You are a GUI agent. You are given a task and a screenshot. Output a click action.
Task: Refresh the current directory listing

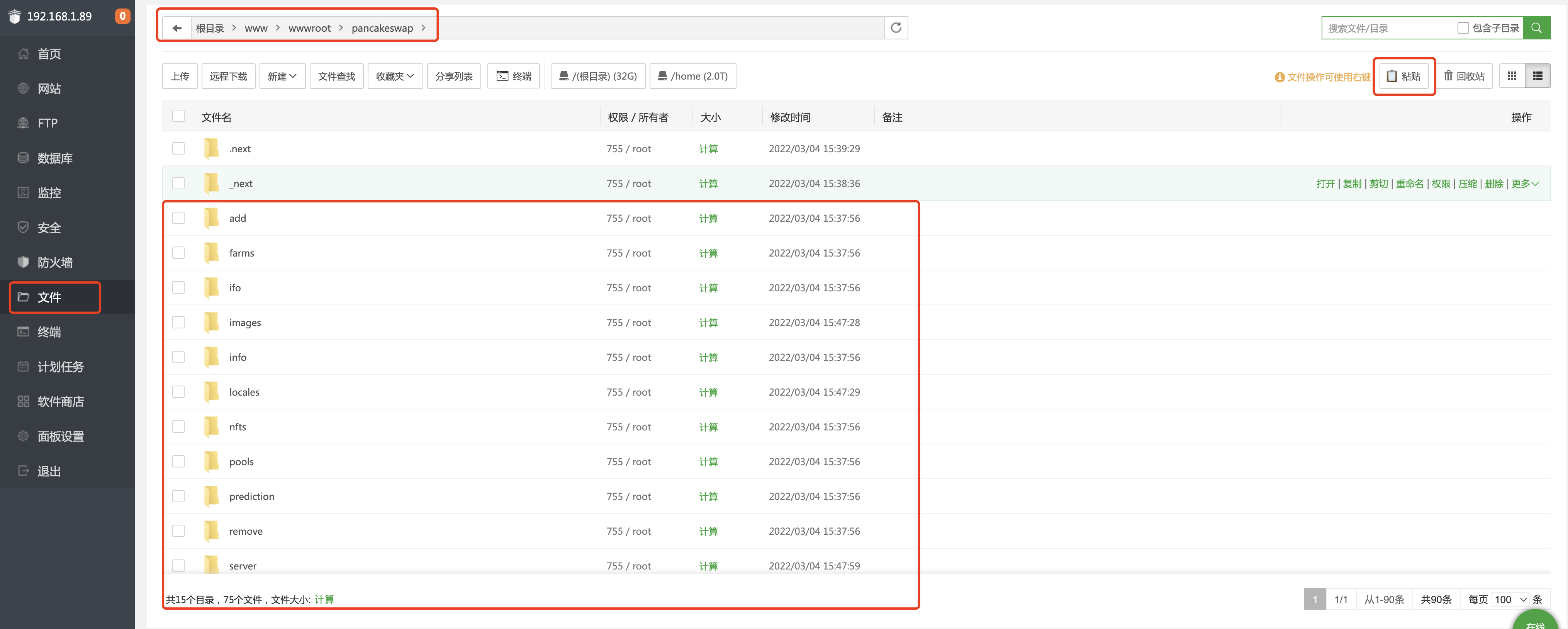(895, 27)
